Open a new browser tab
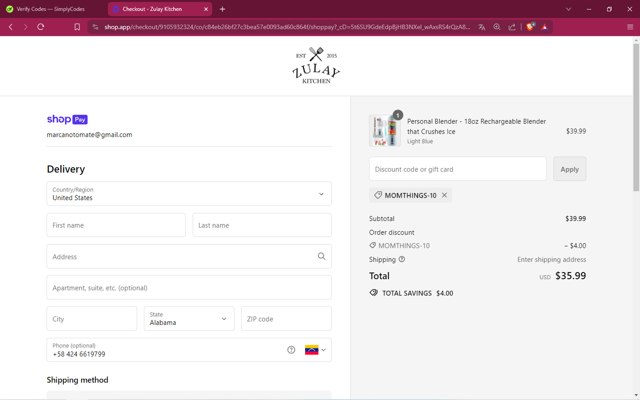 click(222, 9)
